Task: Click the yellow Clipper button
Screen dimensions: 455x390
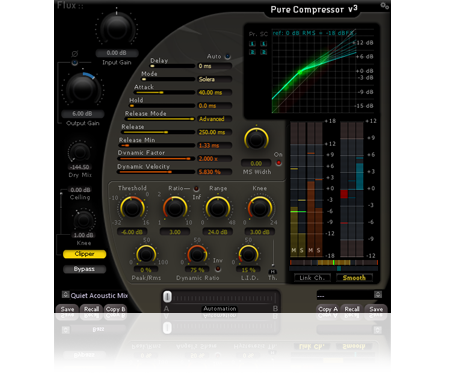Action: click(85, 254)
